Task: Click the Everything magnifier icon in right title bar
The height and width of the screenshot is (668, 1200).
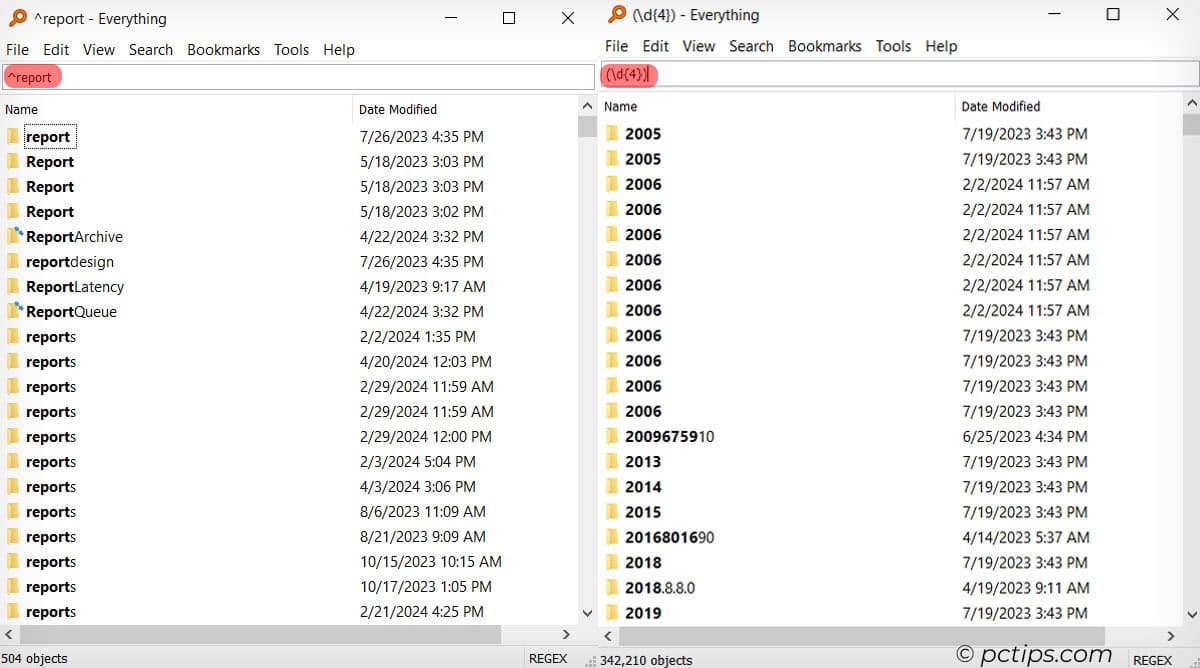Action: click(616, 15)
